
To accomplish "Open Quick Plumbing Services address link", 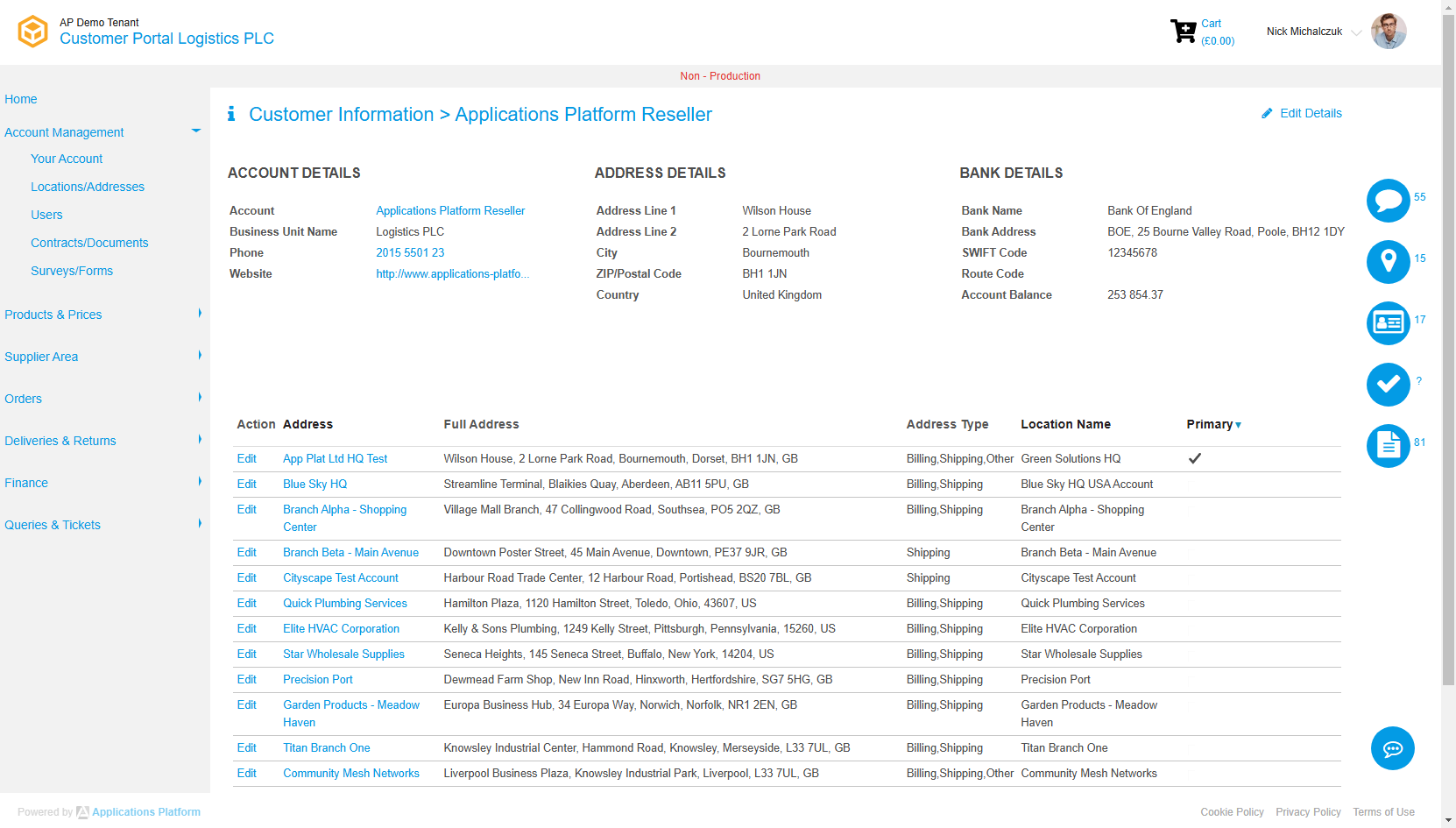I will tap(344, 603).
